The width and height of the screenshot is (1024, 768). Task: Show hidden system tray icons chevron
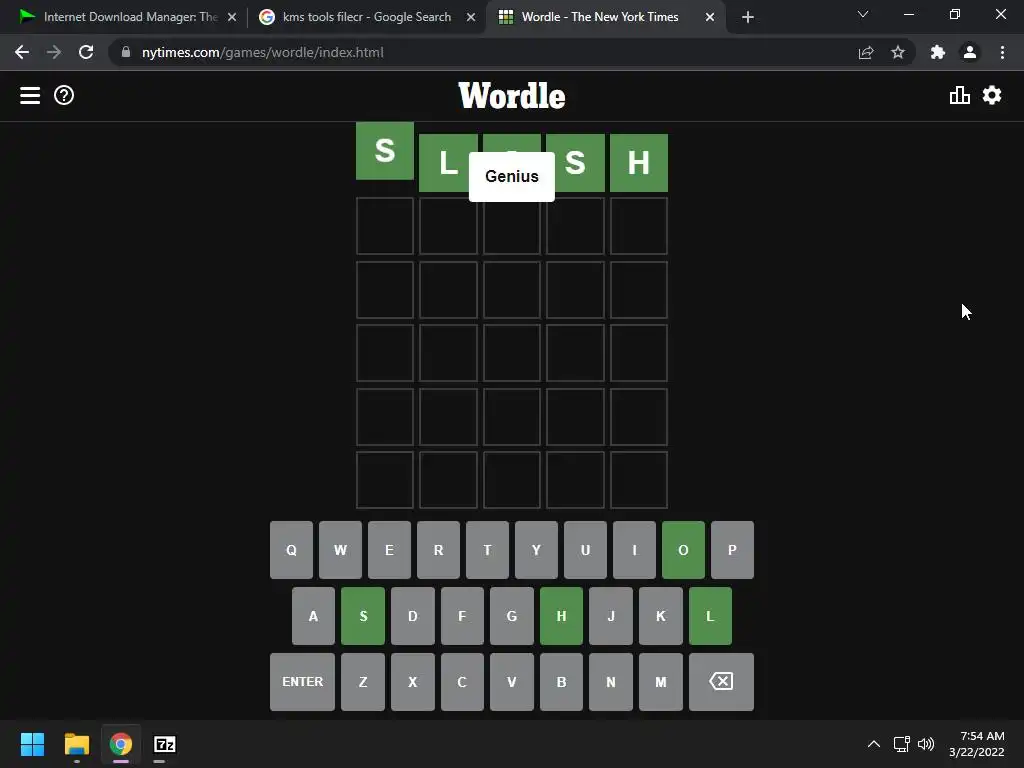tap(873, 744)
